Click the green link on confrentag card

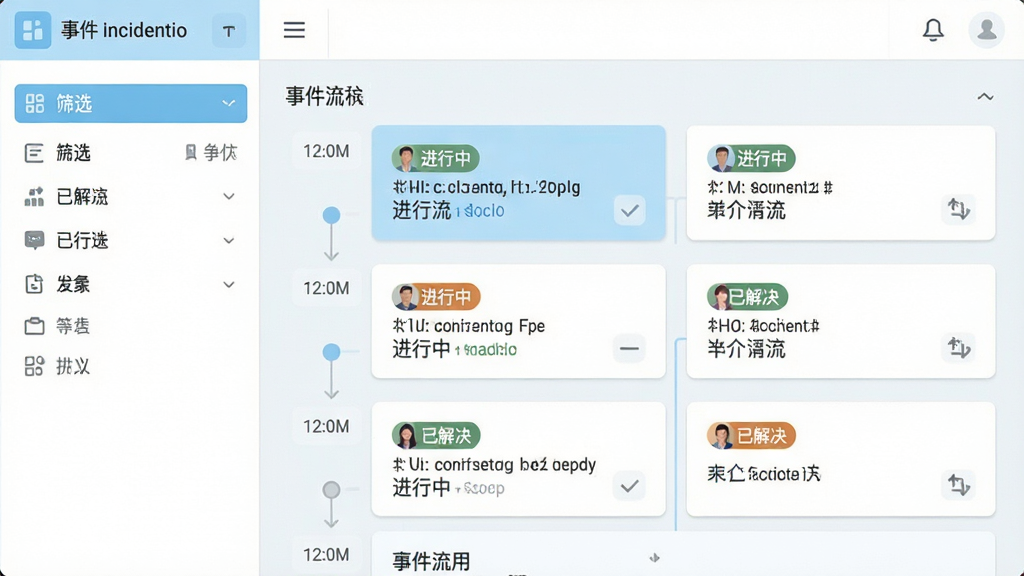click(x=486, y=350)
